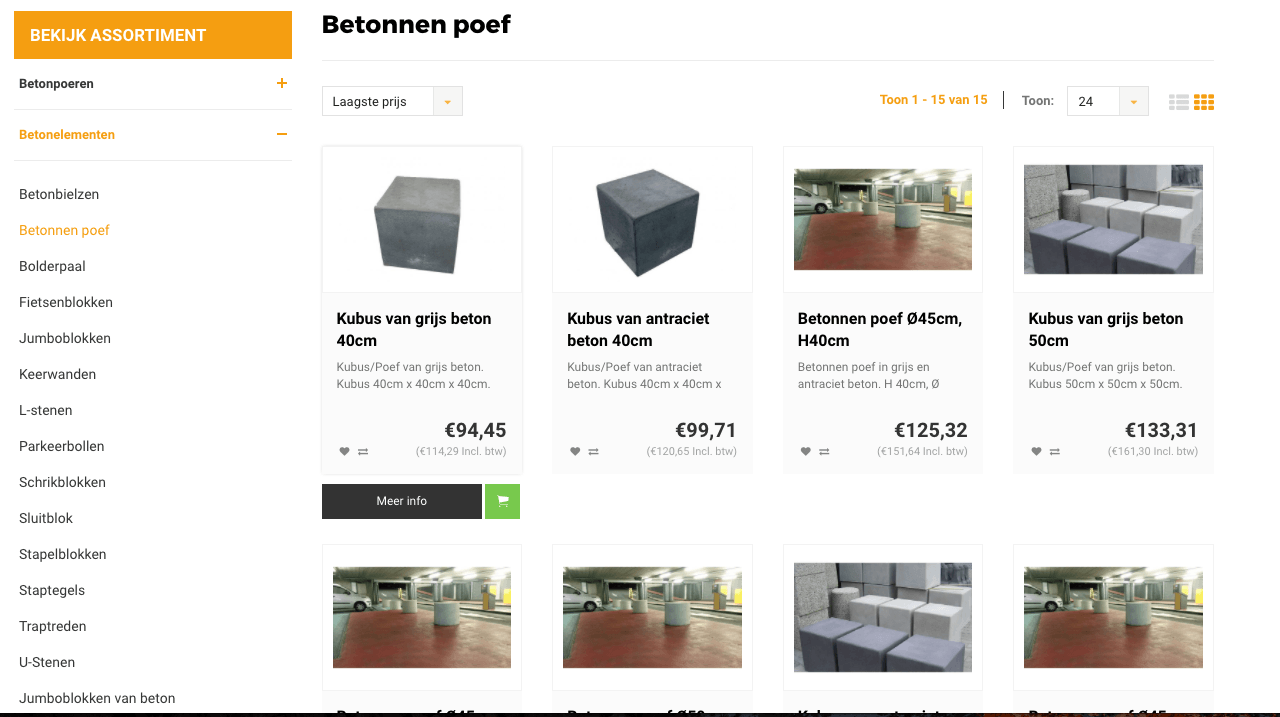Expand the Betonpoeren category

[x=282, y=84]
